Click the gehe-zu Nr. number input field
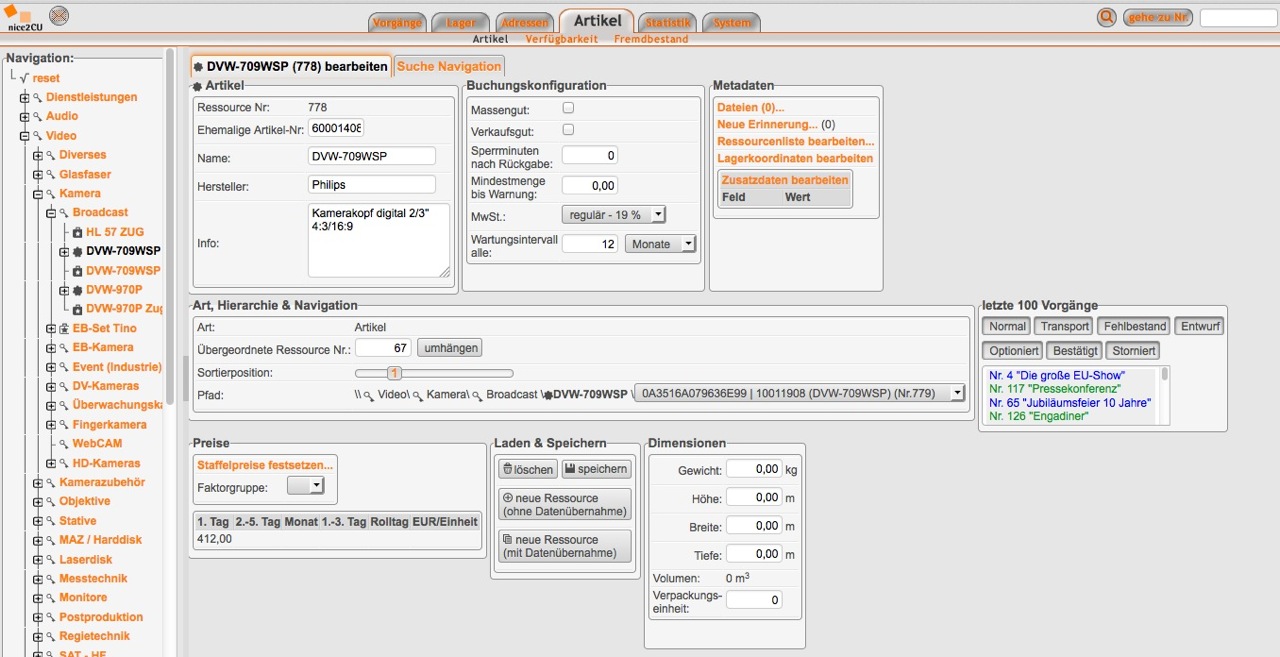The image size is (1280, 657). [1238, 17]
